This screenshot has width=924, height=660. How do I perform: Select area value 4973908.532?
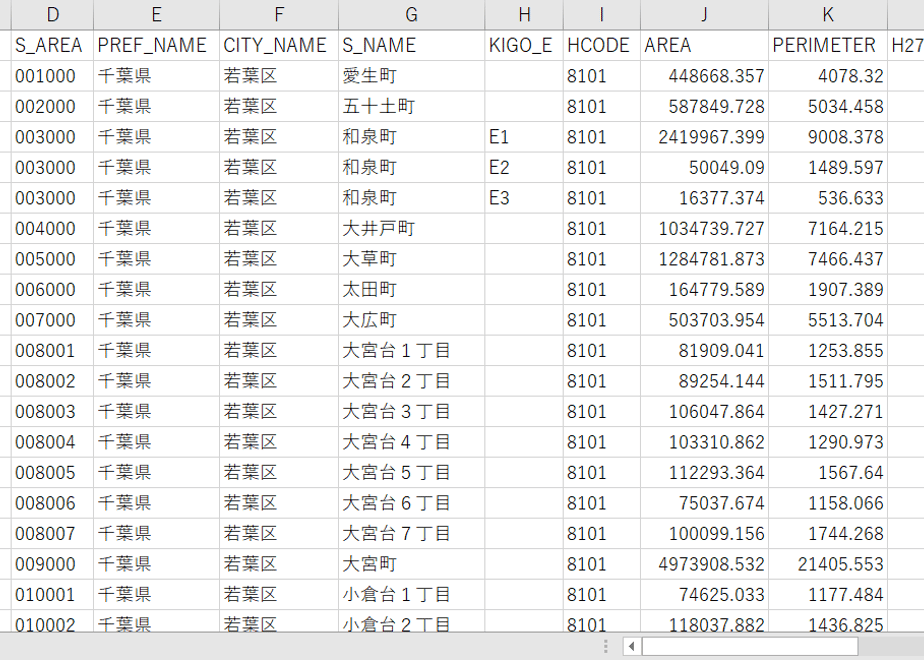[704, 564]
